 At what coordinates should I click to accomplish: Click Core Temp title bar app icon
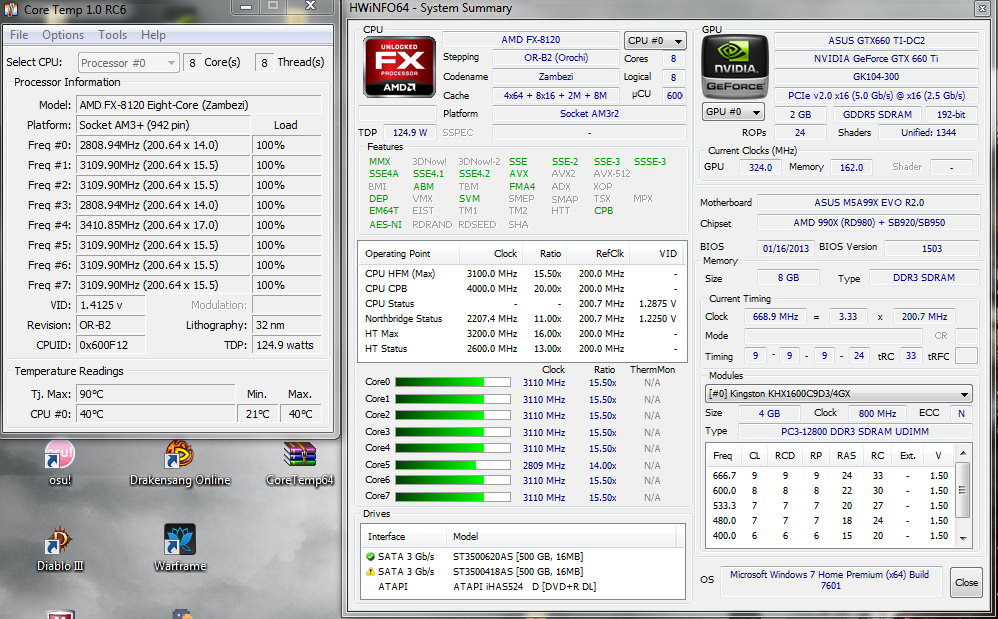tap(11, 10)
